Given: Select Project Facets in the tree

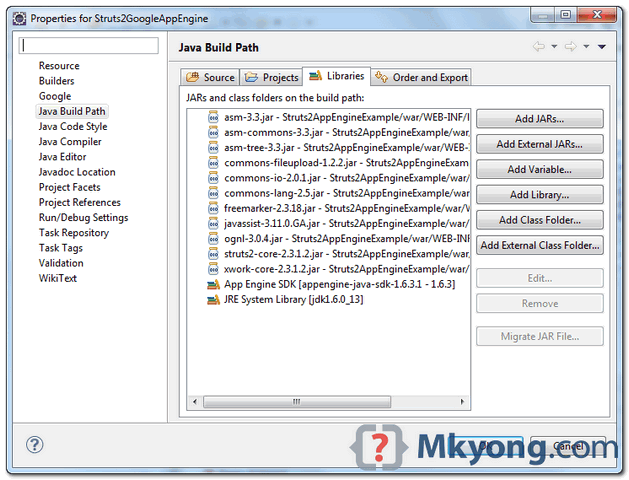Looking at the screenshot, I should tap(70, 187).
